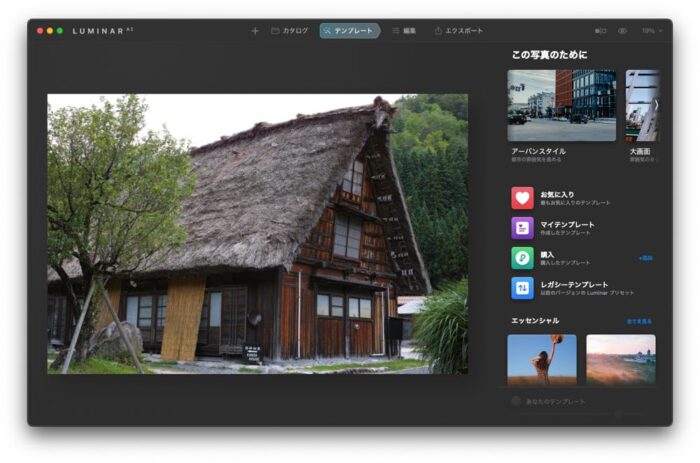Open the zoom percentage dropdown

pyautogui.click(x=650, y=31)
